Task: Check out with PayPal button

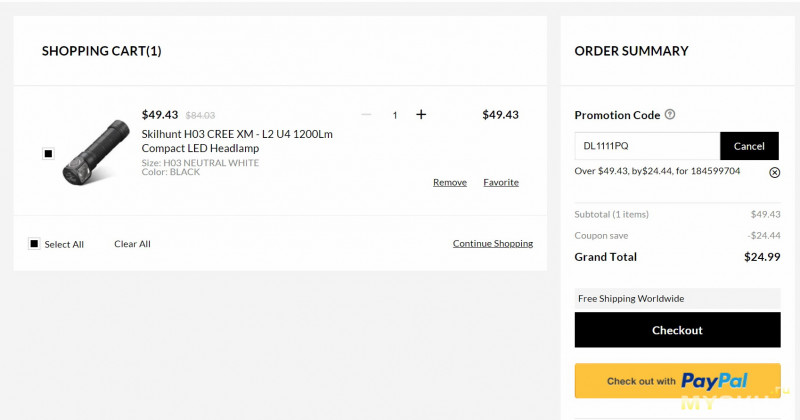Action: click(678, 381)
